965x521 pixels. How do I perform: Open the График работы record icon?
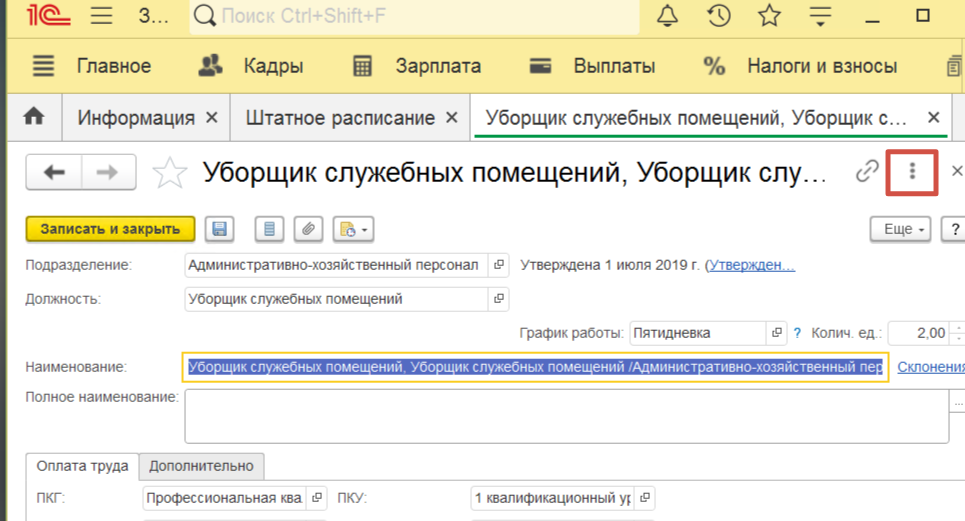click(777, 333)
